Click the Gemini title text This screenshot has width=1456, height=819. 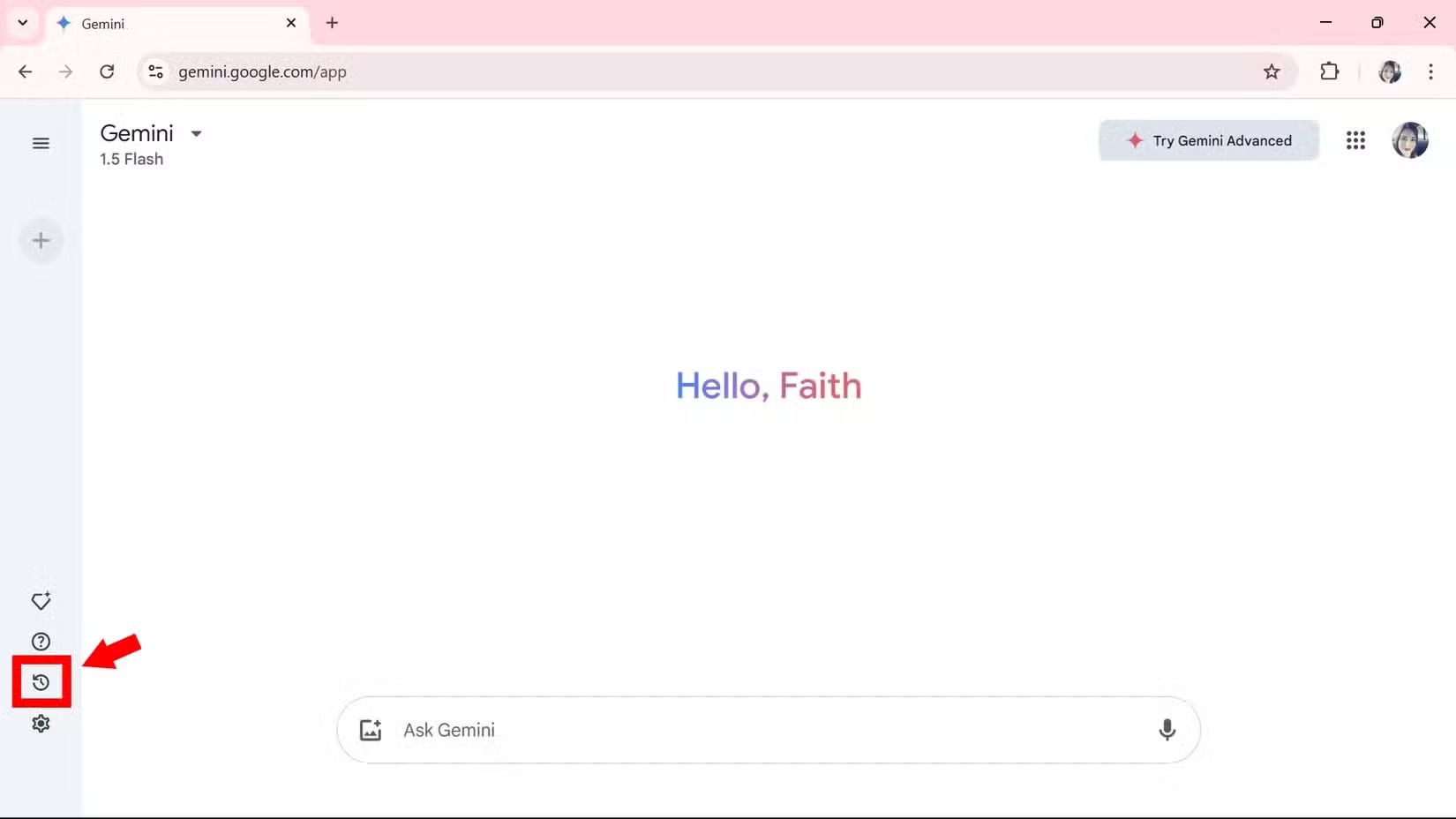click(137, 133)
